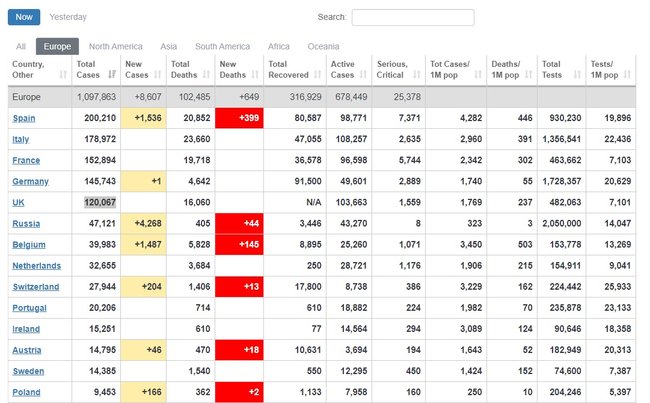
Task: Open the France country link
Action: [26, 160]
